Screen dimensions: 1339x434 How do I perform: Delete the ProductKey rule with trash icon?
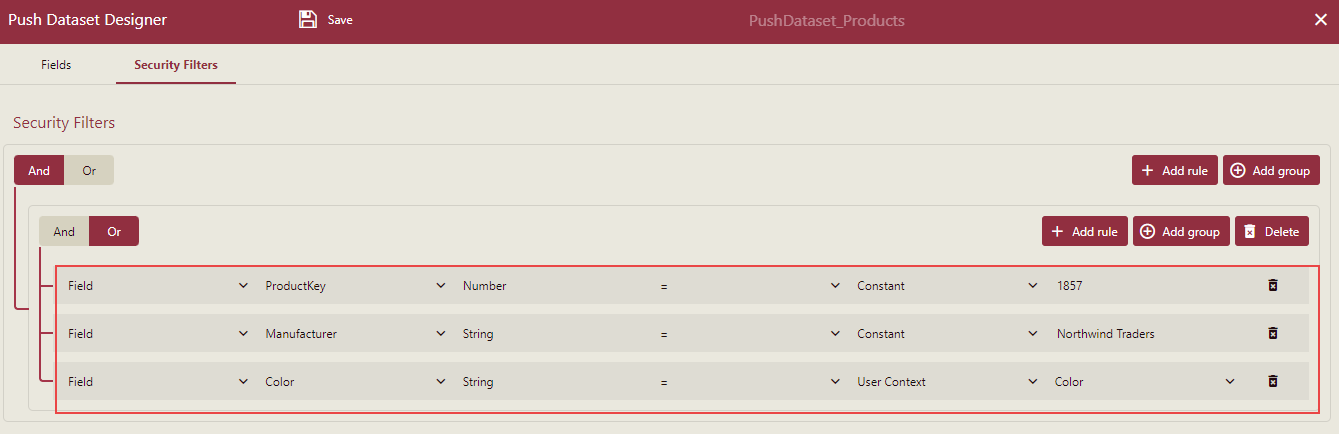click(1273, 286)
